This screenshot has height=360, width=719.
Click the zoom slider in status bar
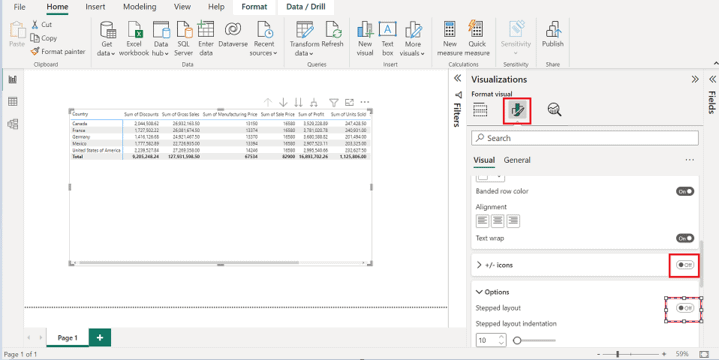tap(631, 354)
